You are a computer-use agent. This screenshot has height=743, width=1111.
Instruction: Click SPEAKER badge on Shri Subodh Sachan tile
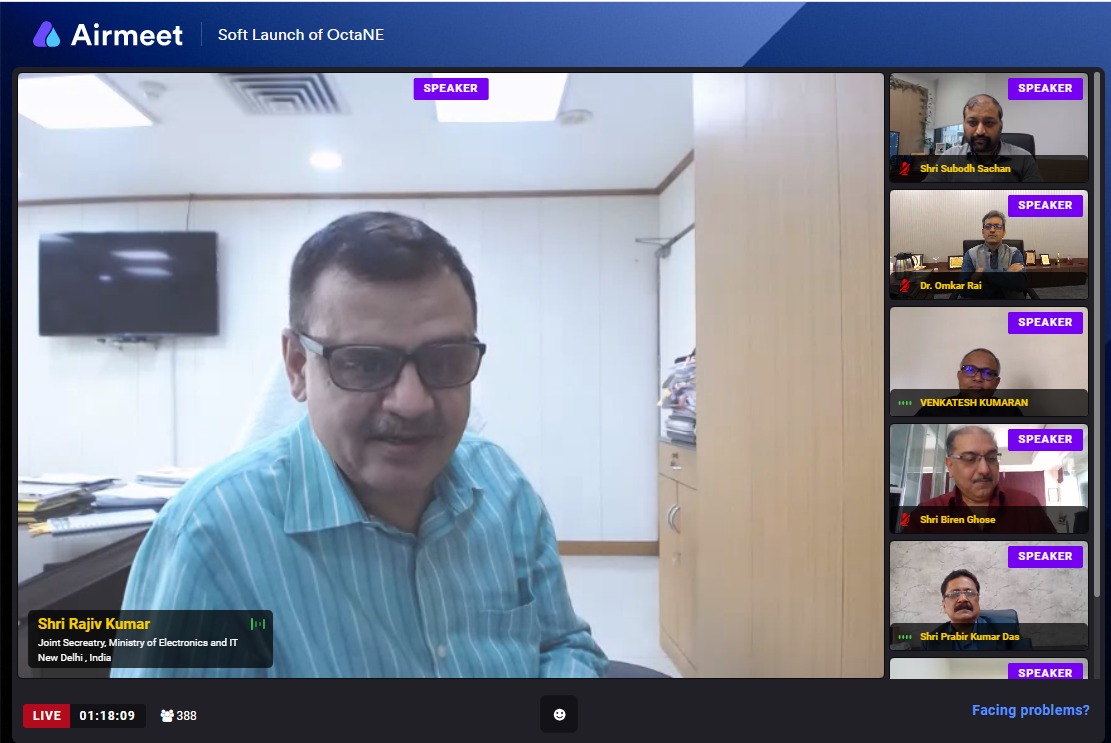tap(1045, 89)
